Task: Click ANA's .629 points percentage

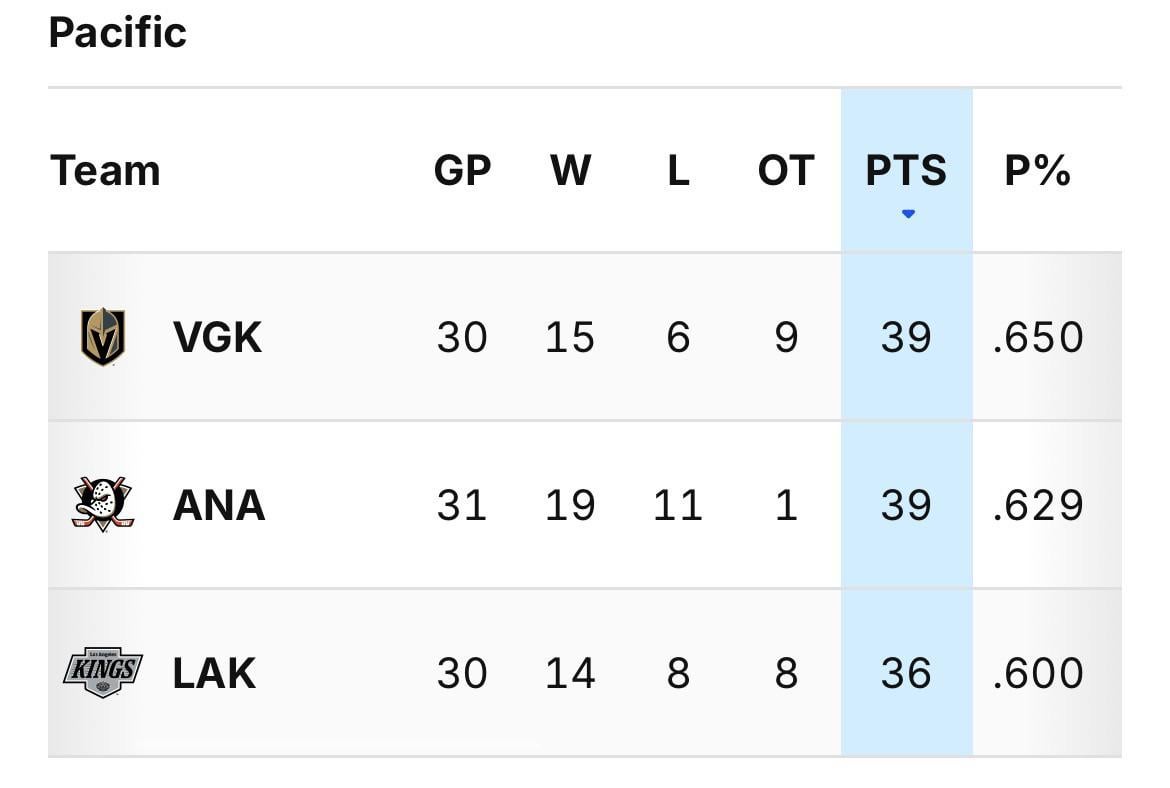Action: tap(1038, 505)
